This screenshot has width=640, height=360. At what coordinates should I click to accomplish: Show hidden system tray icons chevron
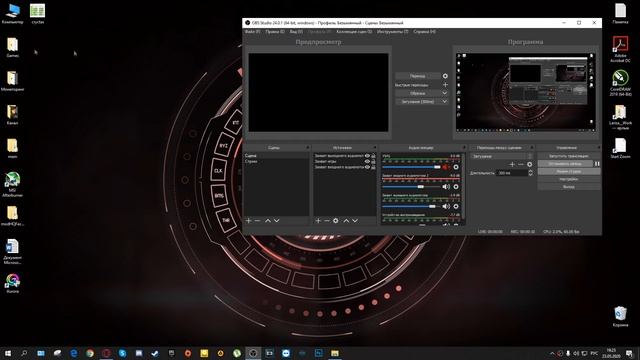pyautogui.click(x=552, y=353)
